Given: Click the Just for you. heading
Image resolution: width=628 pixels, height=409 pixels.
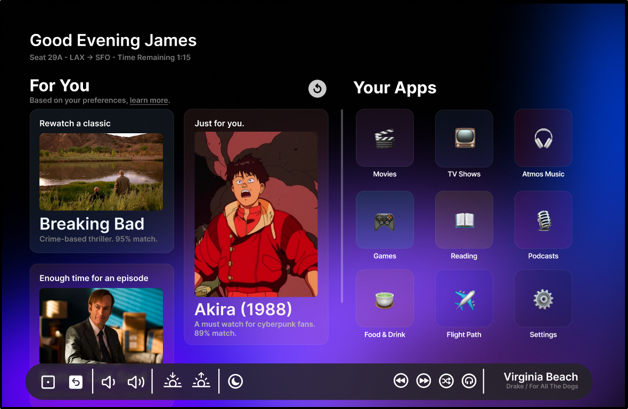Looking at the screenshot, I should pos(219,123).
